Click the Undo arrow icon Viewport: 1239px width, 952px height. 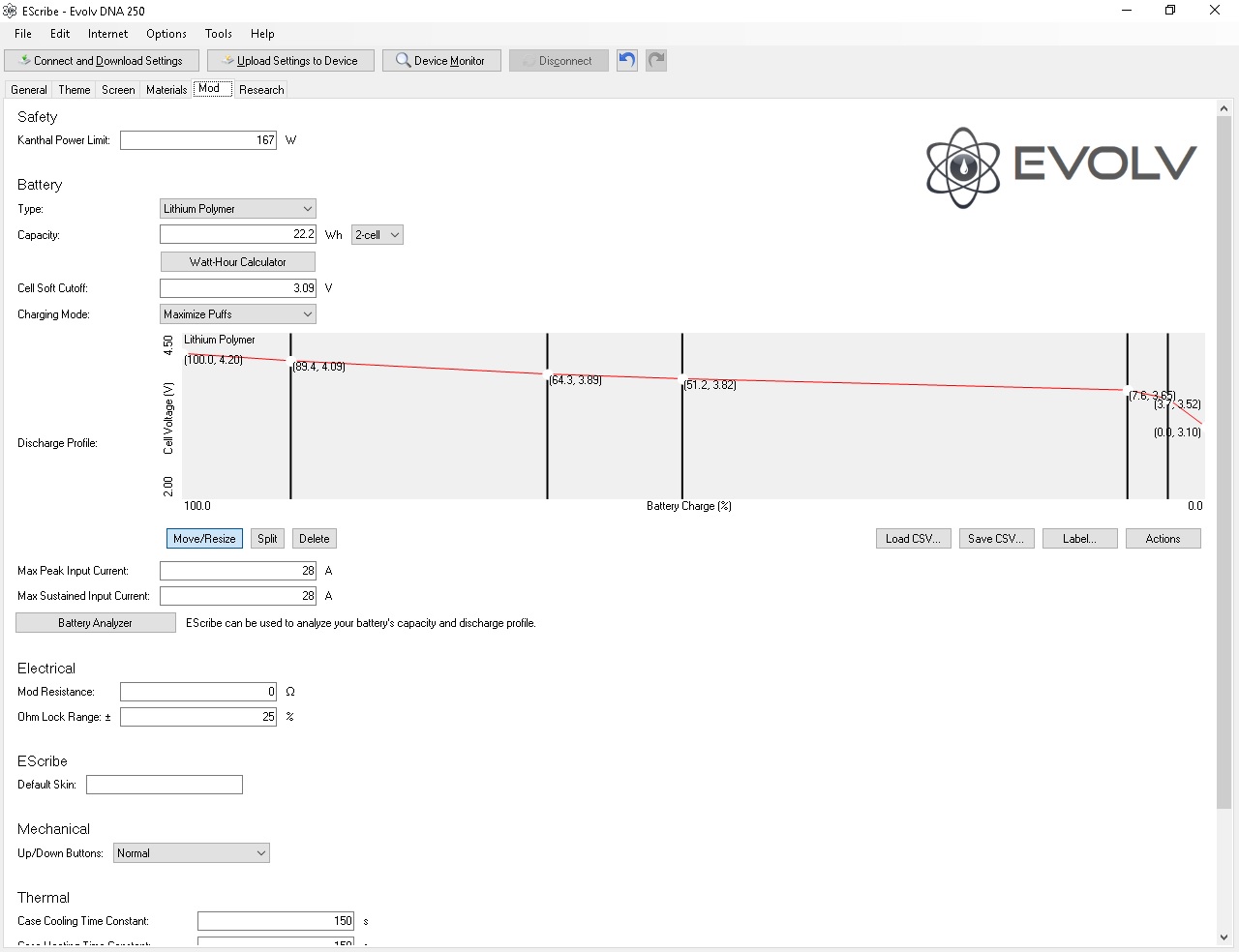[627, 60]
